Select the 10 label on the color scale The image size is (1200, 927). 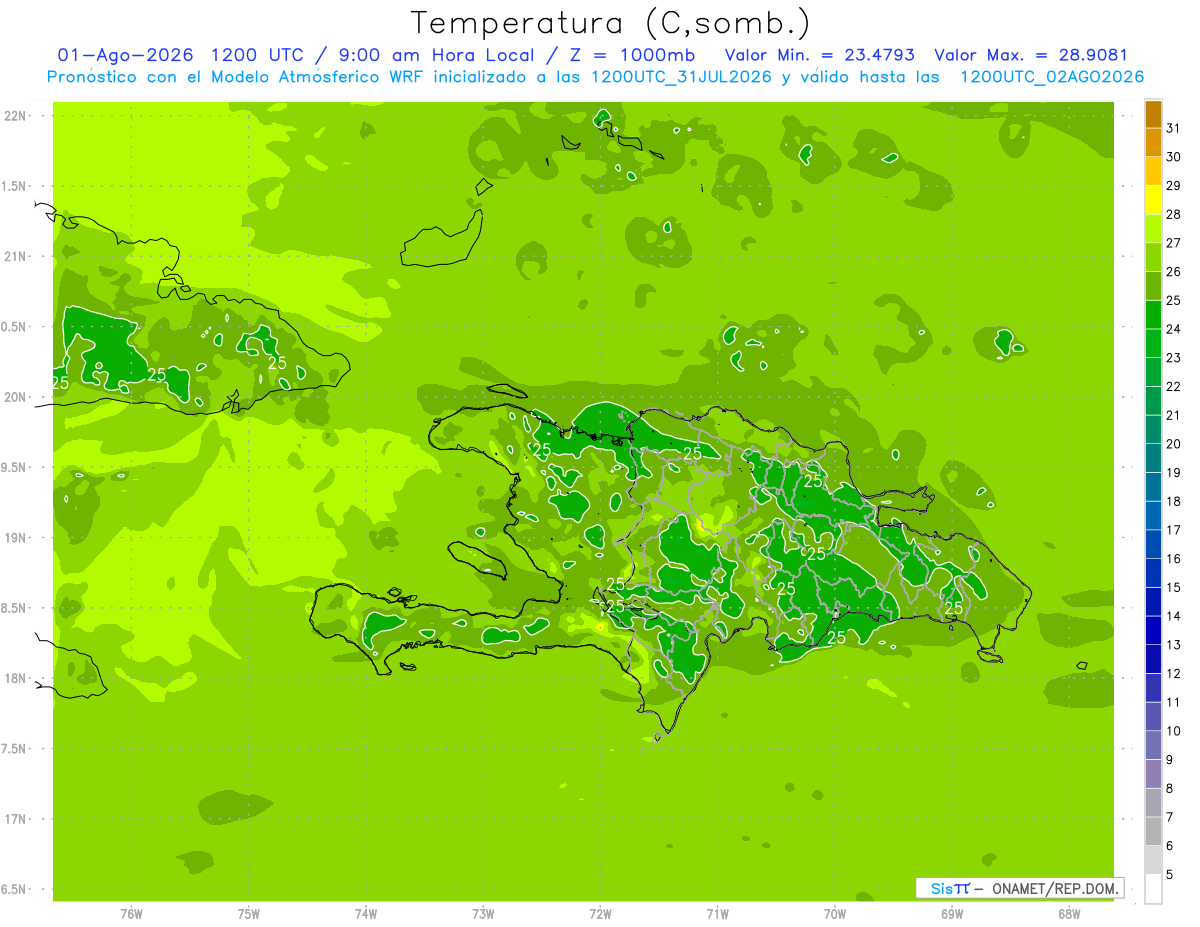click(x=1173, y=731)
